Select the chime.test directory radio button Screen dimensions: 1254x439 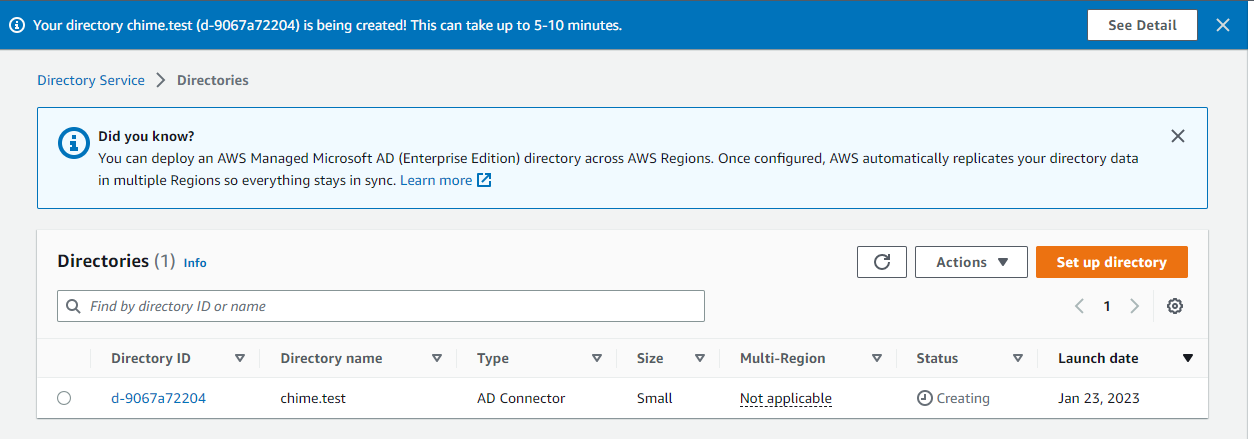[64, 398]
